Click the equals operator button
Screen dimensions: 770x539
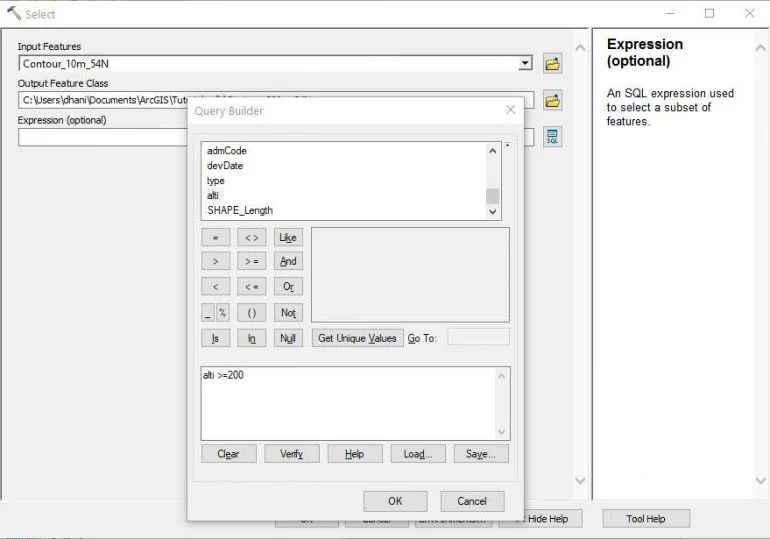(216, 238)
